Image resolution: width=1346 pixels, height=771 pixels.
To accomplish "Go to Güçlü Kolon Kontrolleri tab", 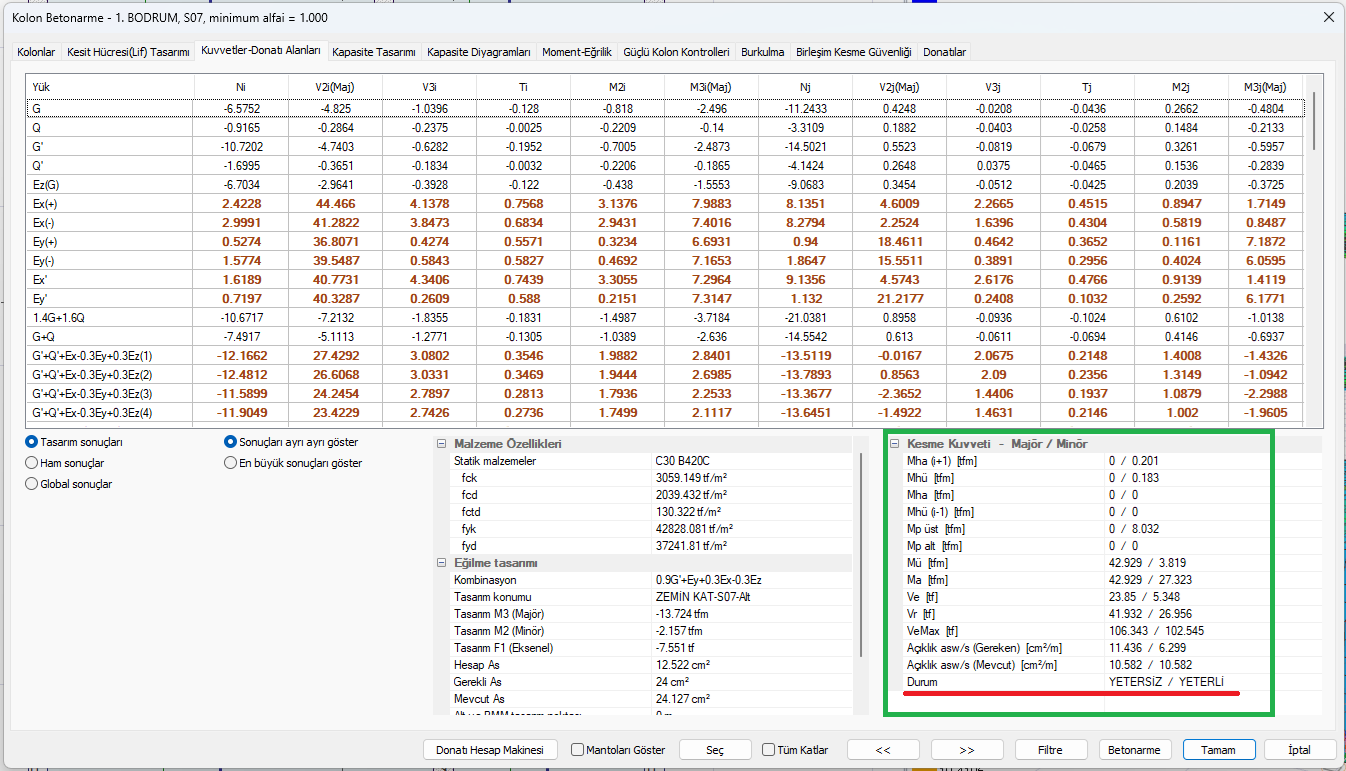I will 676,52.
